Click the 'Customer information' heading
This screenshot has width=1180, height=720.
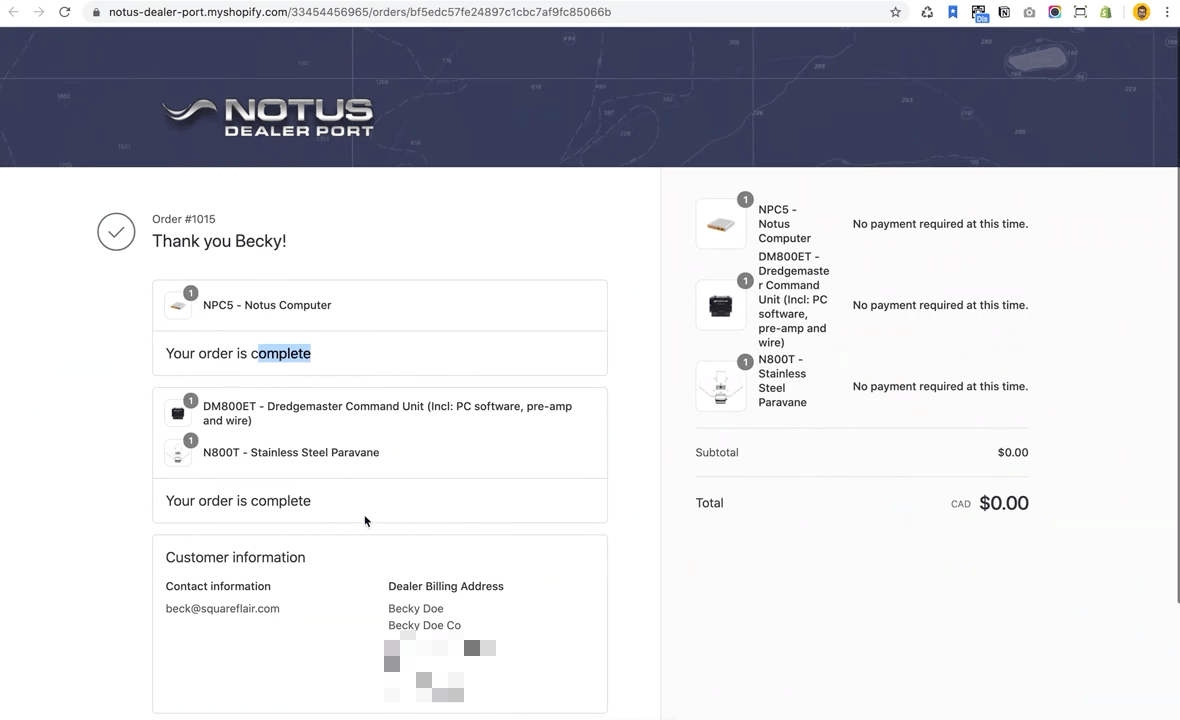(236, 557)
